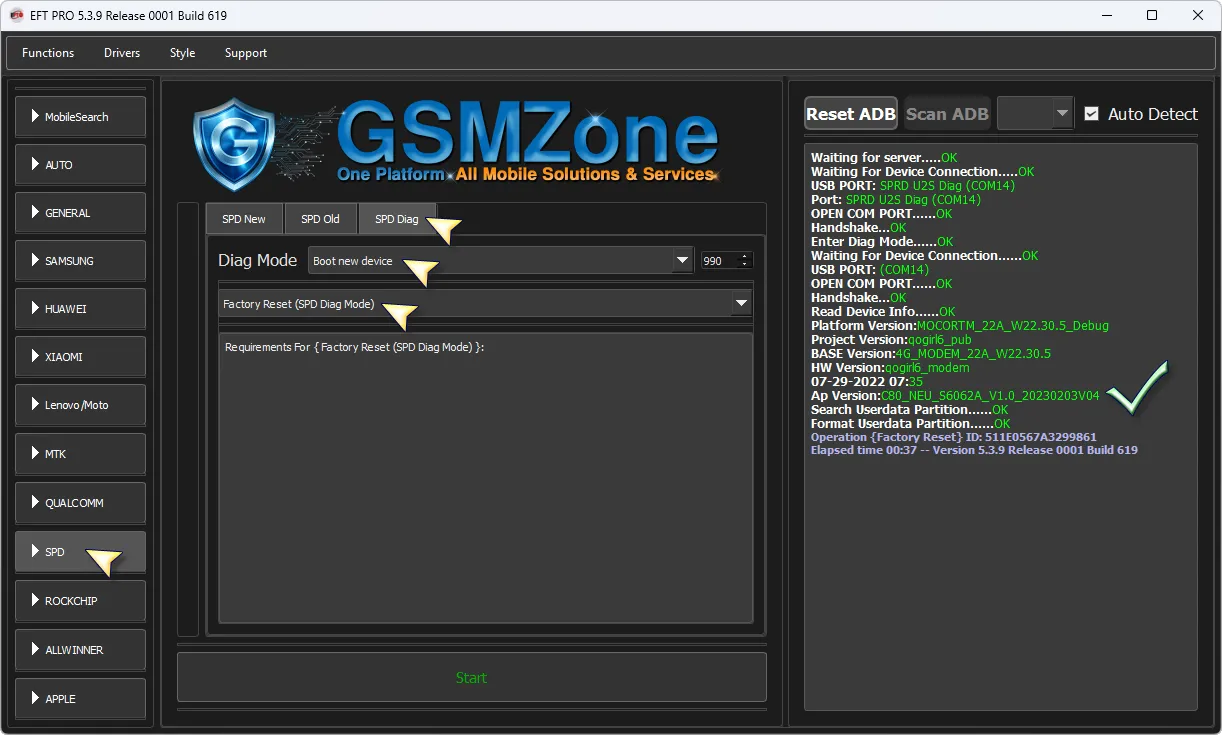Open the Functions menu
The height and width of the screenshot is (735, 1222).
(48, 53)
